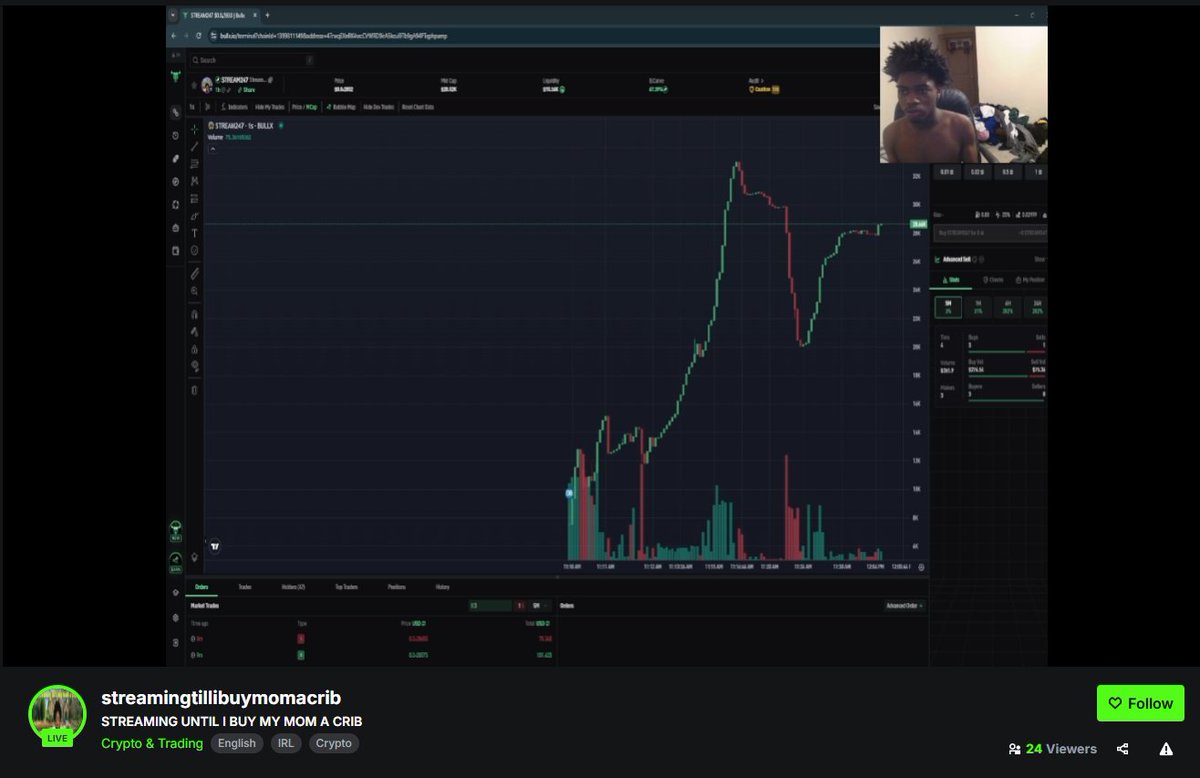1200x778 pixels.
Task: Select the brush drawing tool
Action: tap(195, 216)
